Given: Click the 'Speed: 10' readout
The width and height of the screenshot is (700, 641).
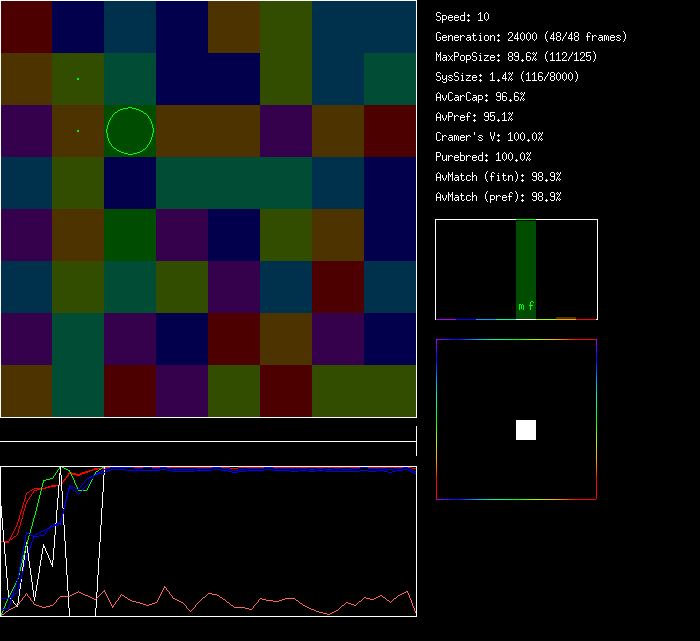Looking at the screenshot, I should tap(462, 17).
